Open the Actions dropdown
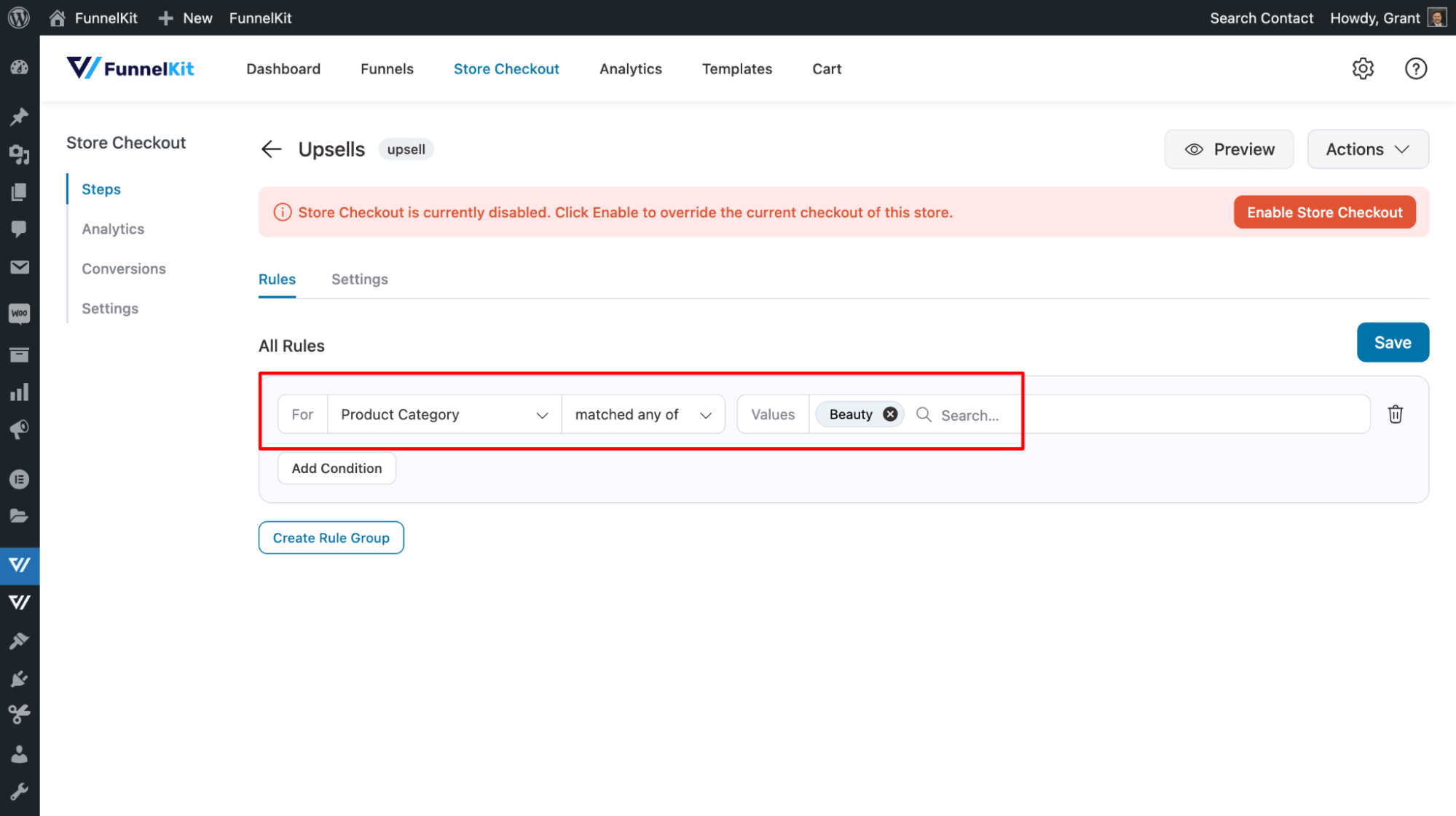The width and height of the screenshot is (1456, 816). [1367, 149]
